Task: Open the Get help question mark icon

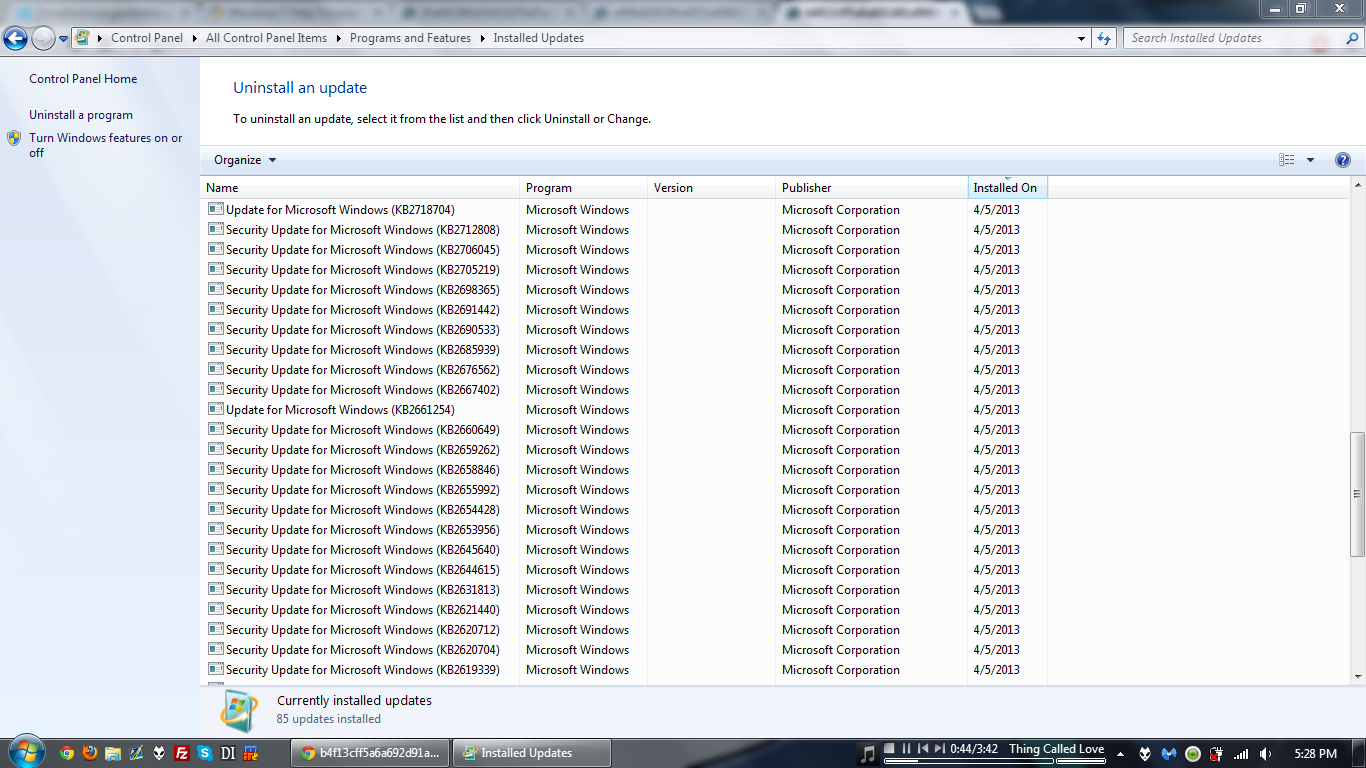Action: pos(1343,160)
